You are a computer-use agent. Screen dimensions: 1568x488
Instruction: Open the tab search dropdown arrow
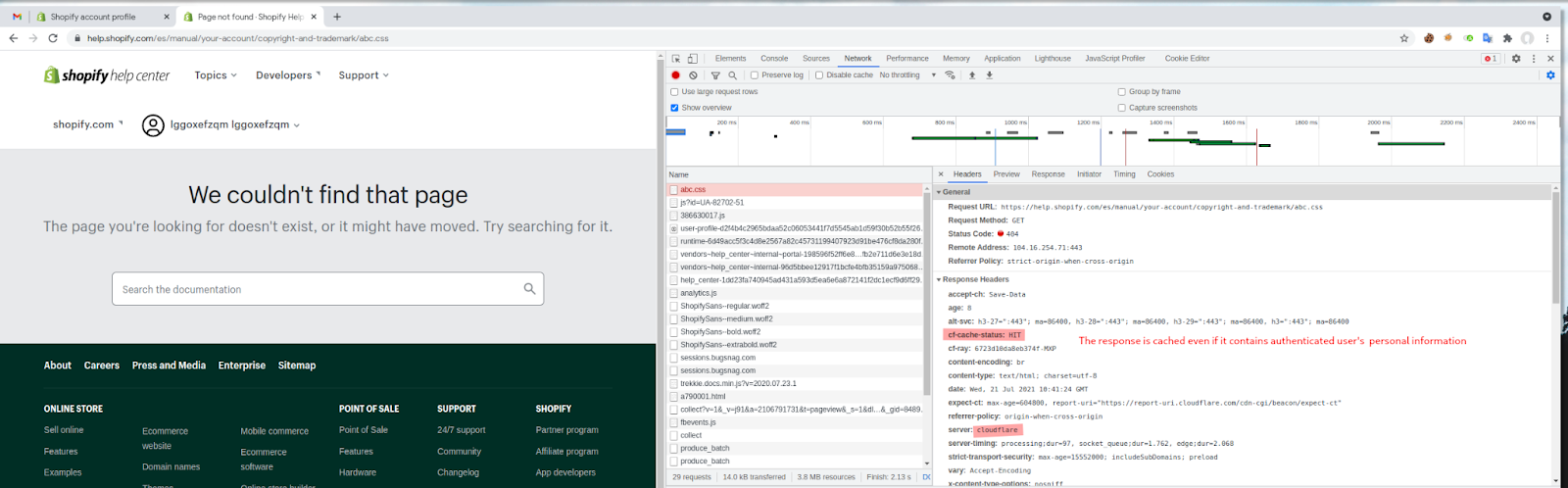pos(1546,17)
